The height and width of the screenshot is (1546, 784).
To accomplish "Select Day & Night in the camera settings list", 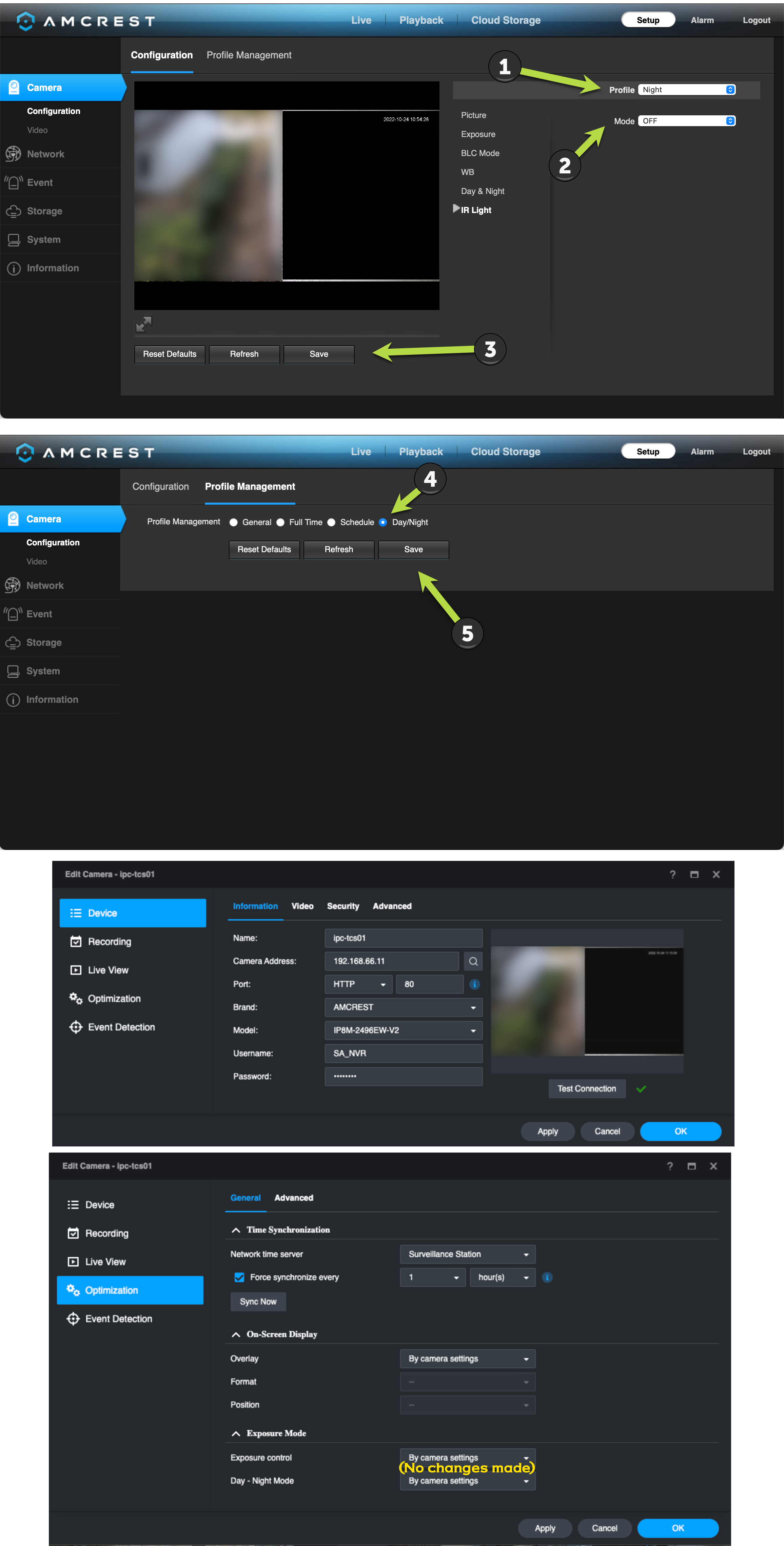I will pyautogui.click(x=482, y=191).
